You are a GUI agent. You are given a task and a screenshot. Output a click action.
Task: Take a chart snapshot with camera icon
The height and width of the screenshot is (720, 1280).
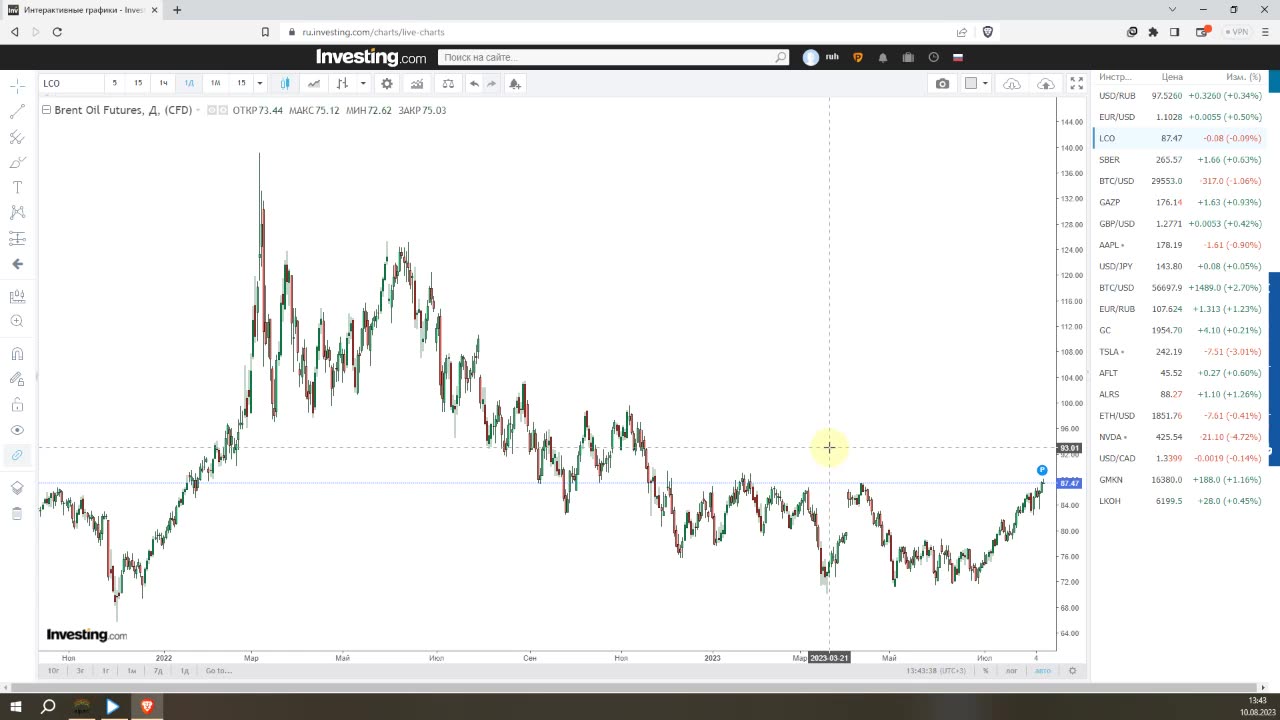(x=942, y=83)
